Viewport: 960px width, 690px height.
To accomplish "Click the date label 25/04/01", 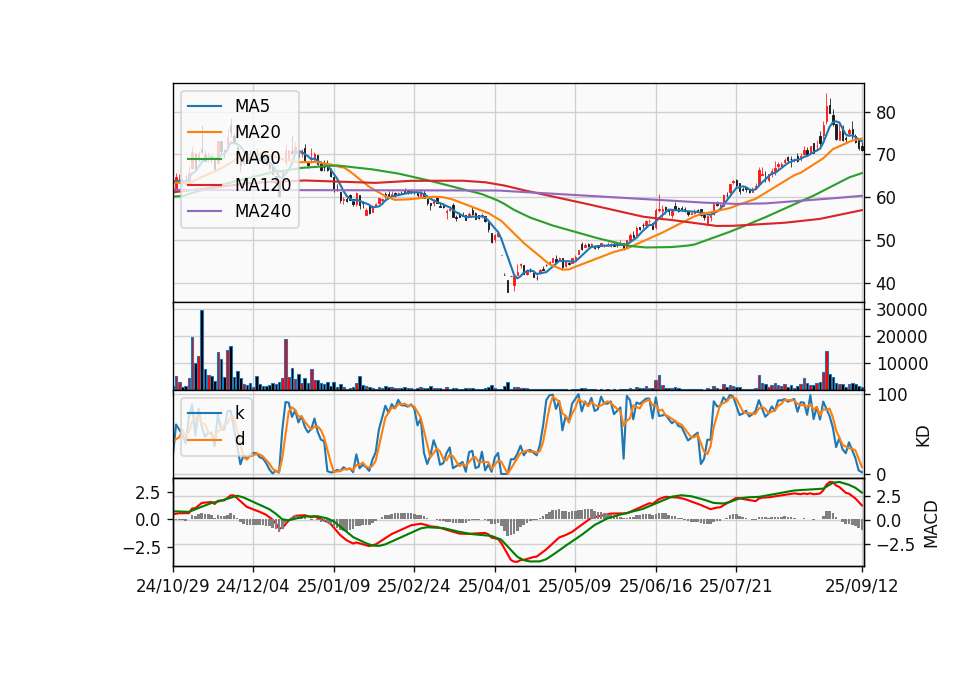I will pyautogui.click(x=495, y=586).
